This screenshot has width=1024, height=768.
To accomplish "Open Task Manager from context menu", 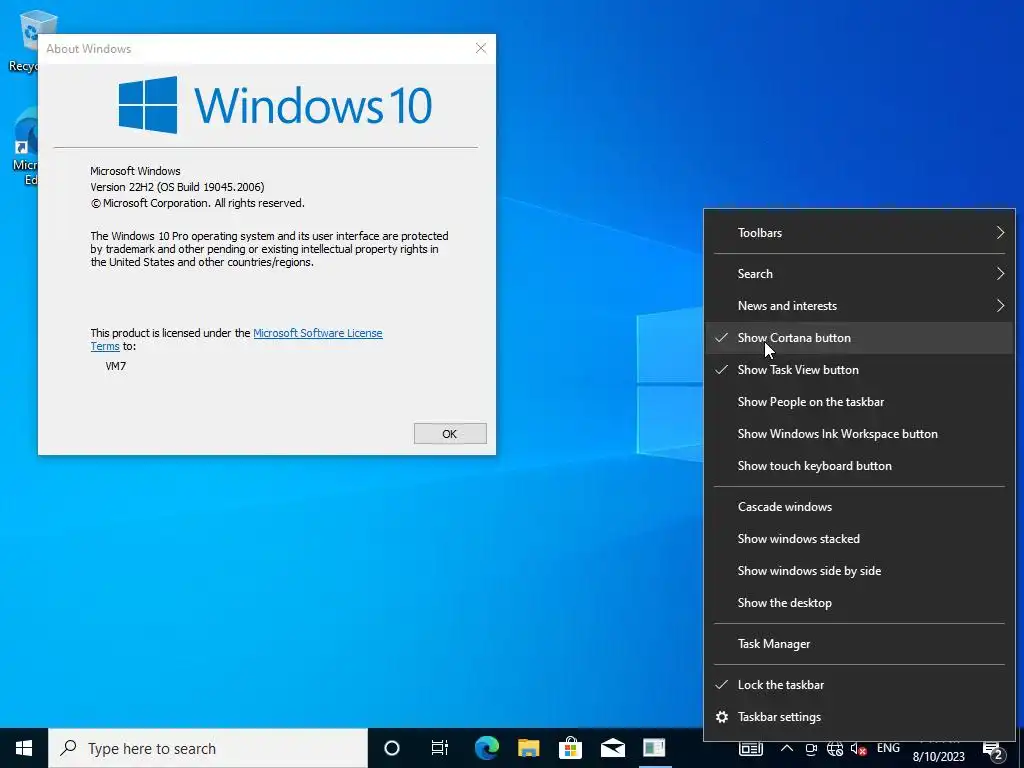I will (x=859, y=644).
